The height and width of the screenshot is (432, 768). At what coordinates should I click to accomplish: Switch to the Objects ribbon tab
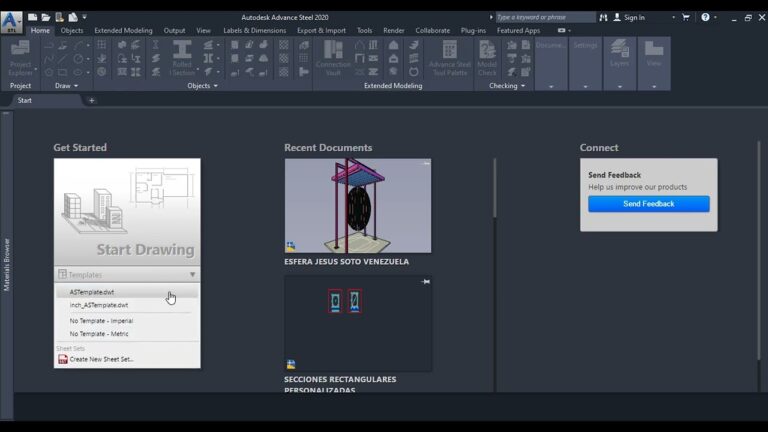[x=72, y=30]
